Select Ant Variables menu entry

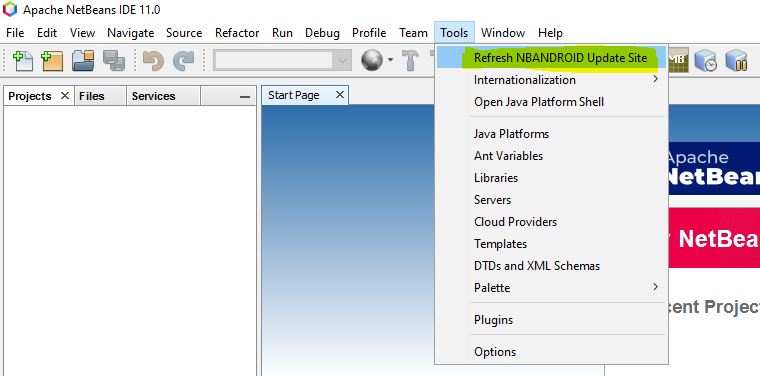(x=552, y=156)
